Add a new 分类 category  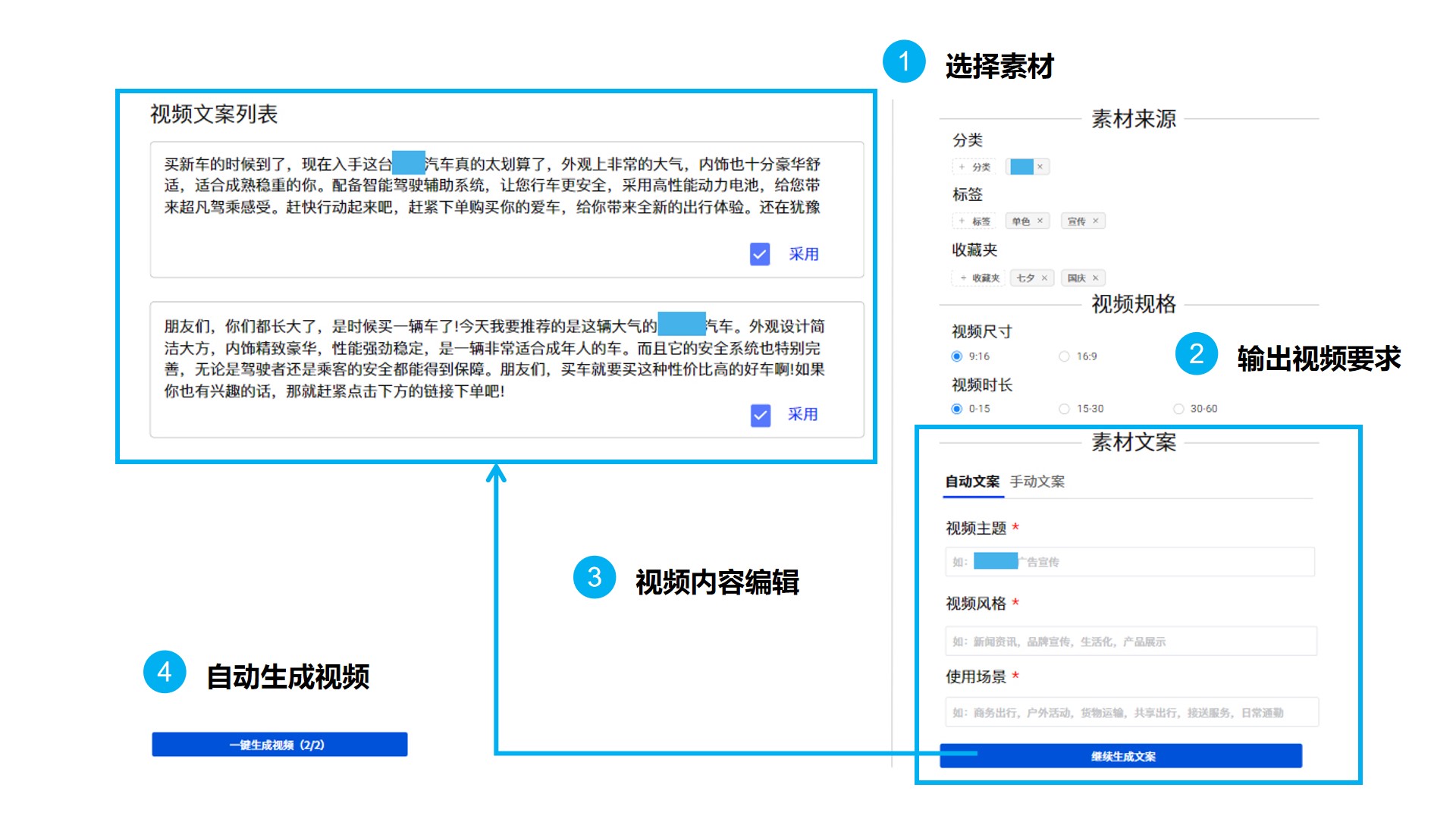tap(974, 167)
